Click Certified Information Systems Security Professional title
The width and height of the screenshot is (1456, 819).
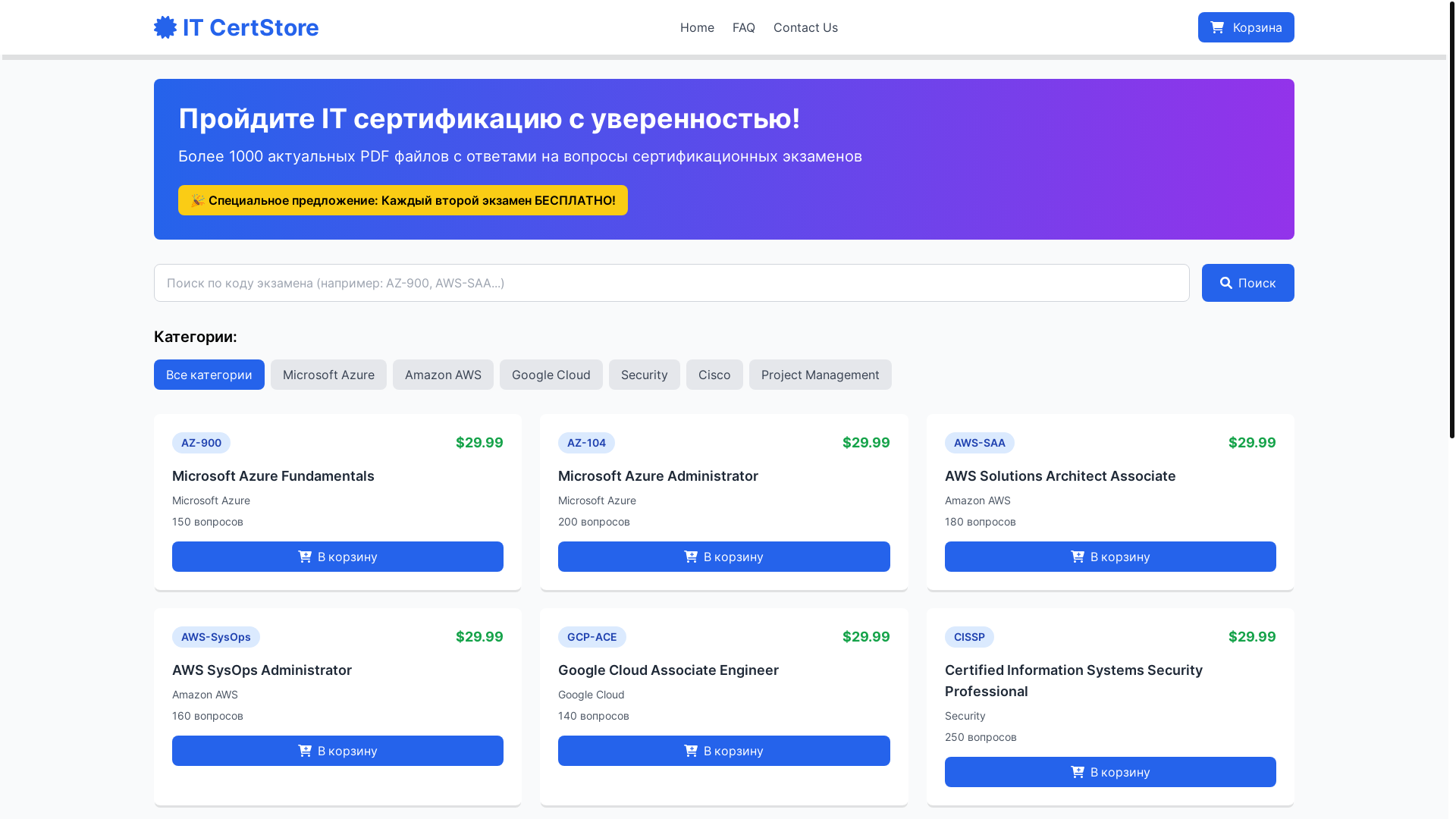[1074, 681]
